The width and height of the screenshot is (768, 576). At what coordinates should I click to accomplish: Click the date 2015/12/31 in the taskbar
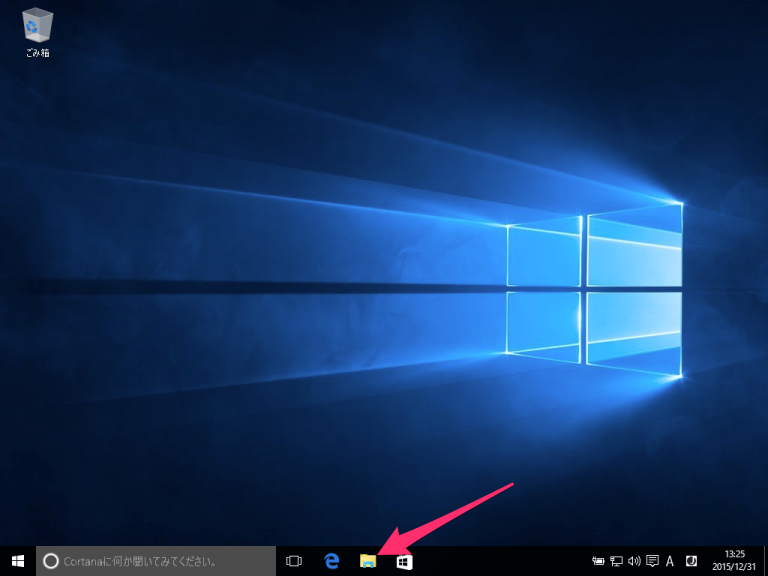735,567
